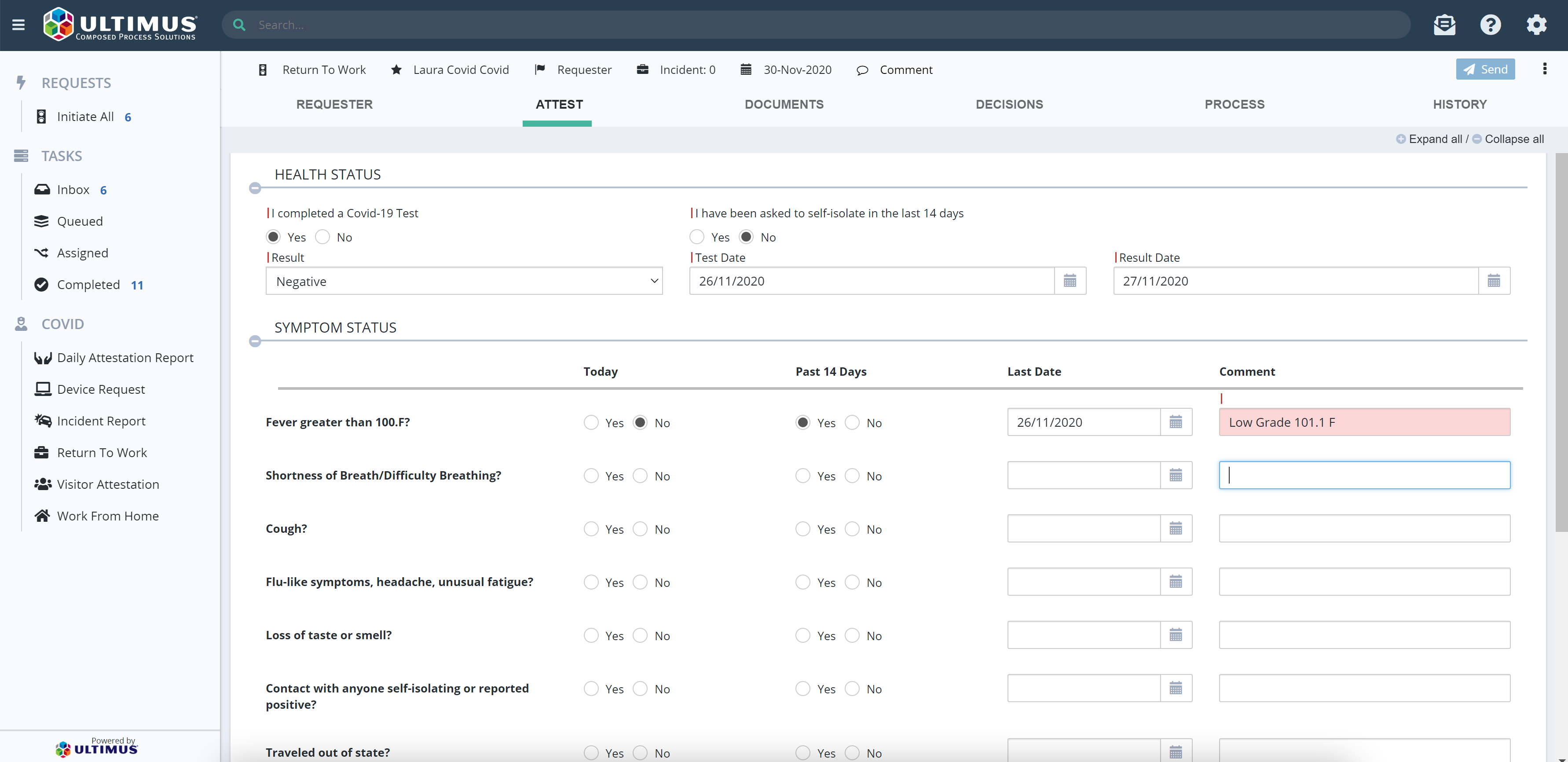Select Yes for asked to self-isolate
The width and height of the screenshot is (1568, 762).
pos(697,238)
